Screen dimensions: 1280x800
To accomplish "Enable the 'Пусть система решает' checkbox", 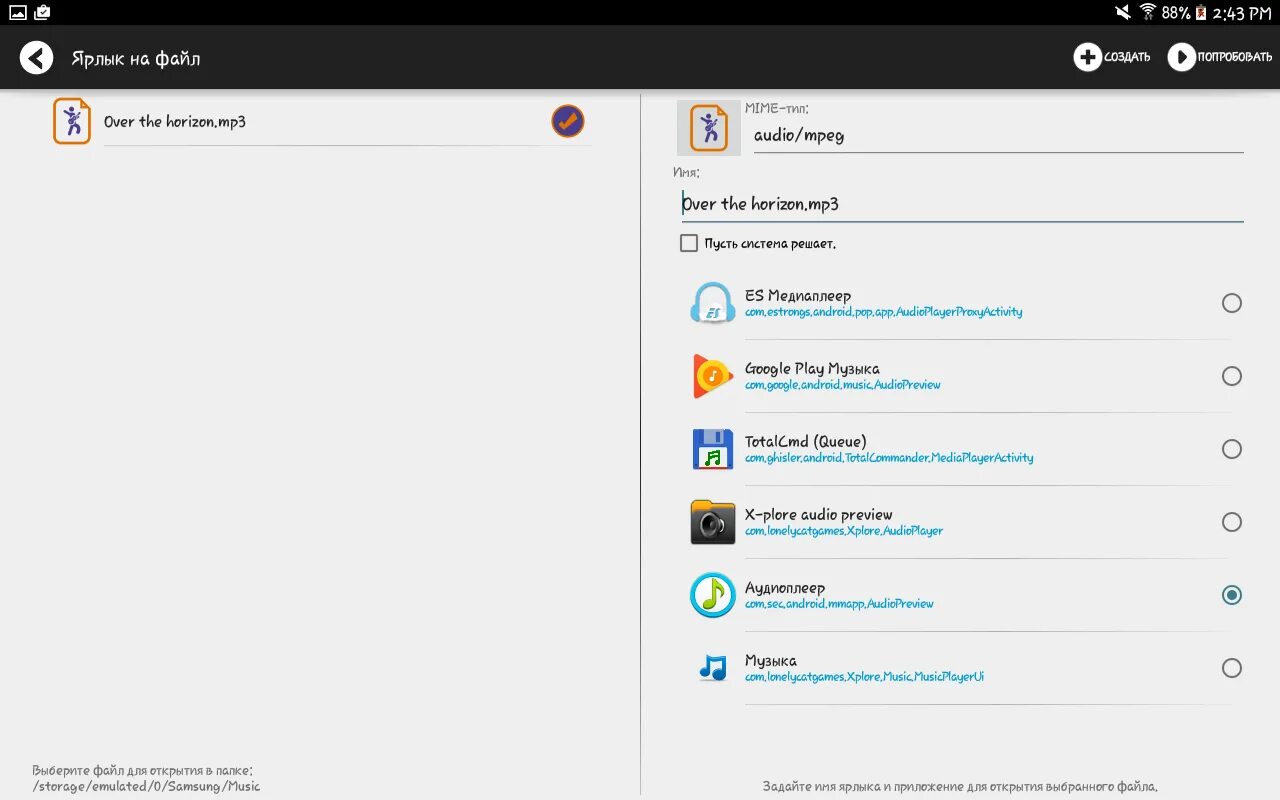I will [x=689, y=243].
